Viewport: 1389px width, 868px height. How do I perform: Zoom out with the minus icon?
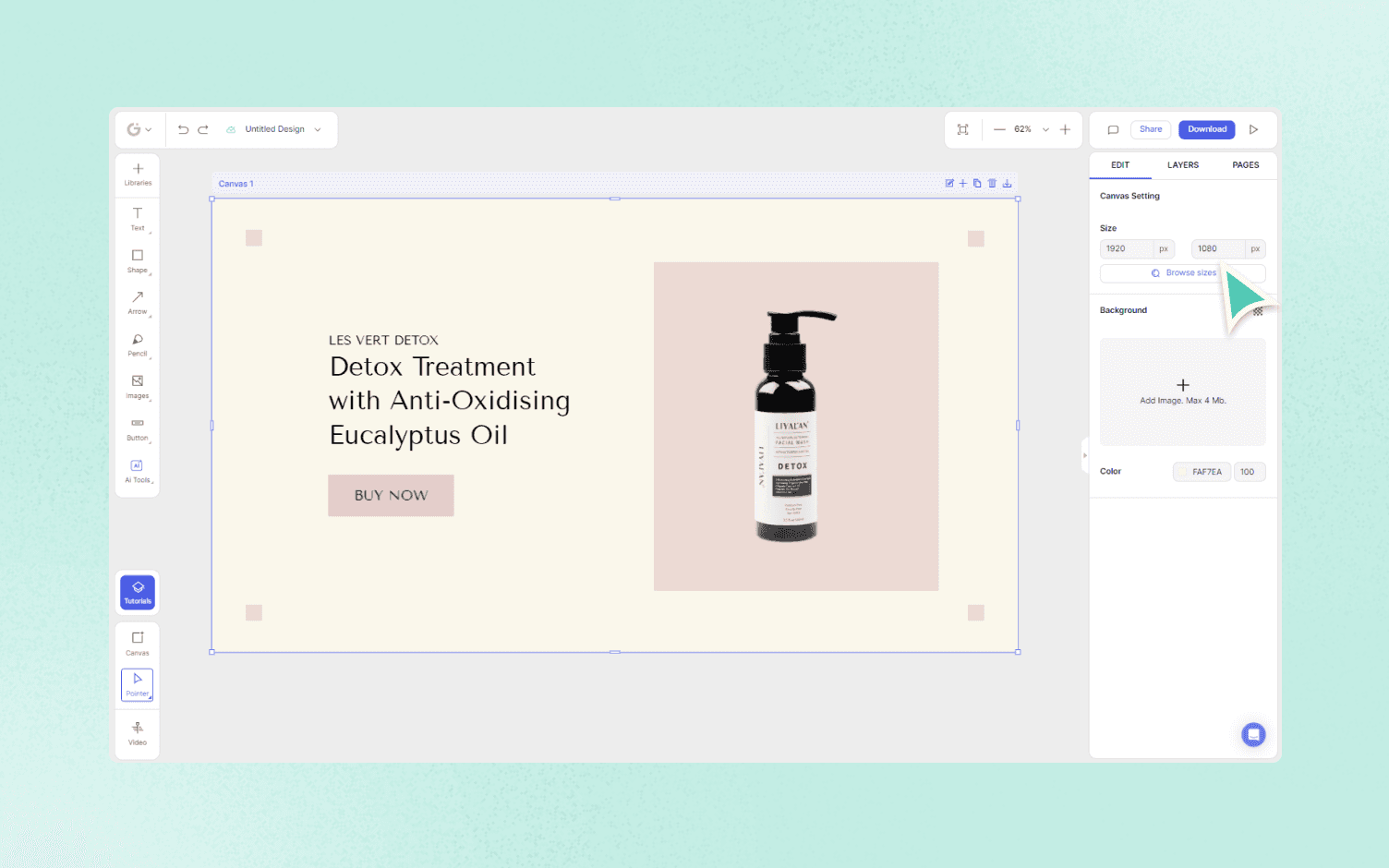tap(999, 129)
